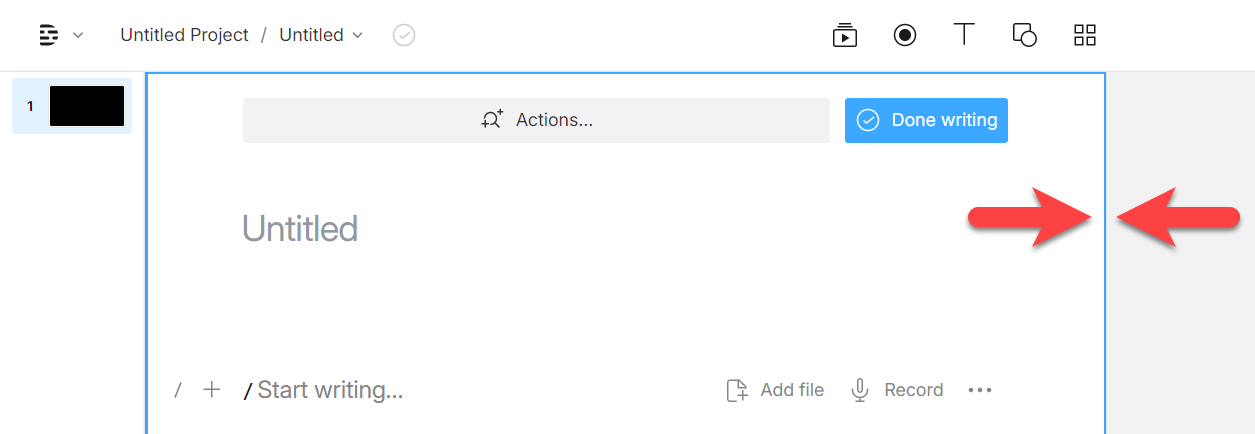This screenshot has height=434, width=1255.
Task: Open the three-dots more options menu
Action: coord(980,390)
